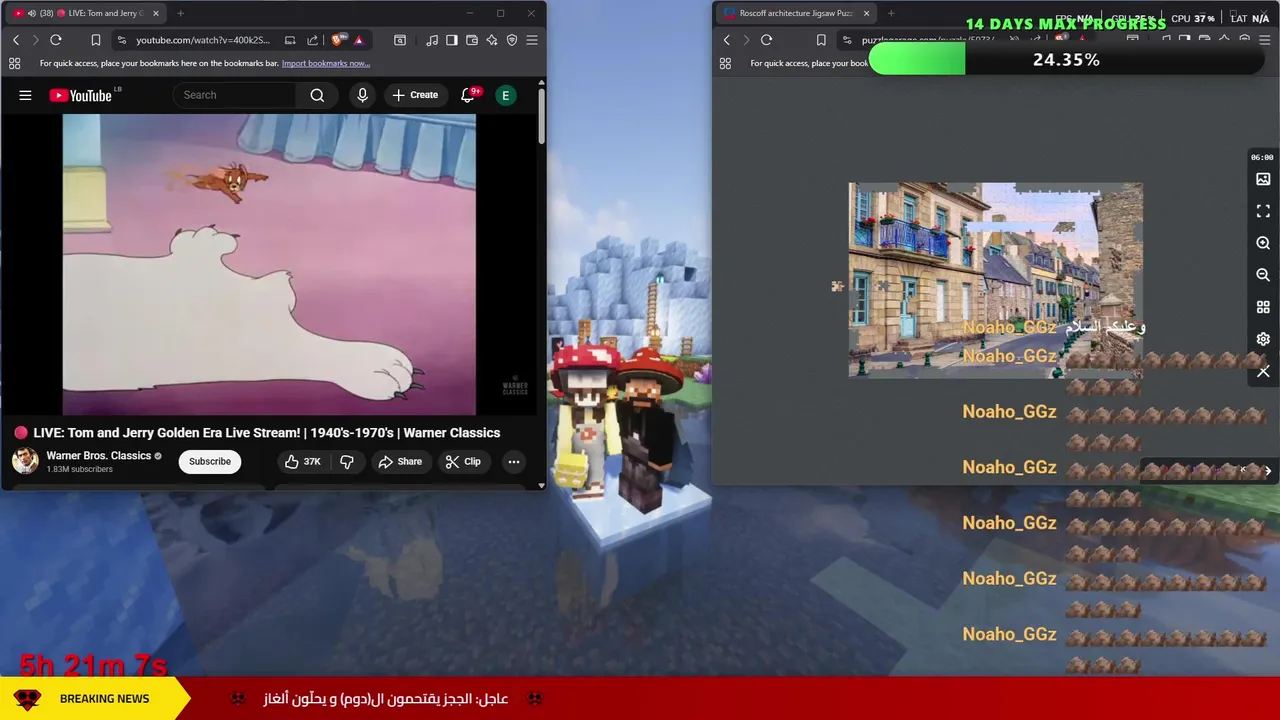Click Import bookmarks now link
The image size is (1280, 720).
[x=326, y=63]
